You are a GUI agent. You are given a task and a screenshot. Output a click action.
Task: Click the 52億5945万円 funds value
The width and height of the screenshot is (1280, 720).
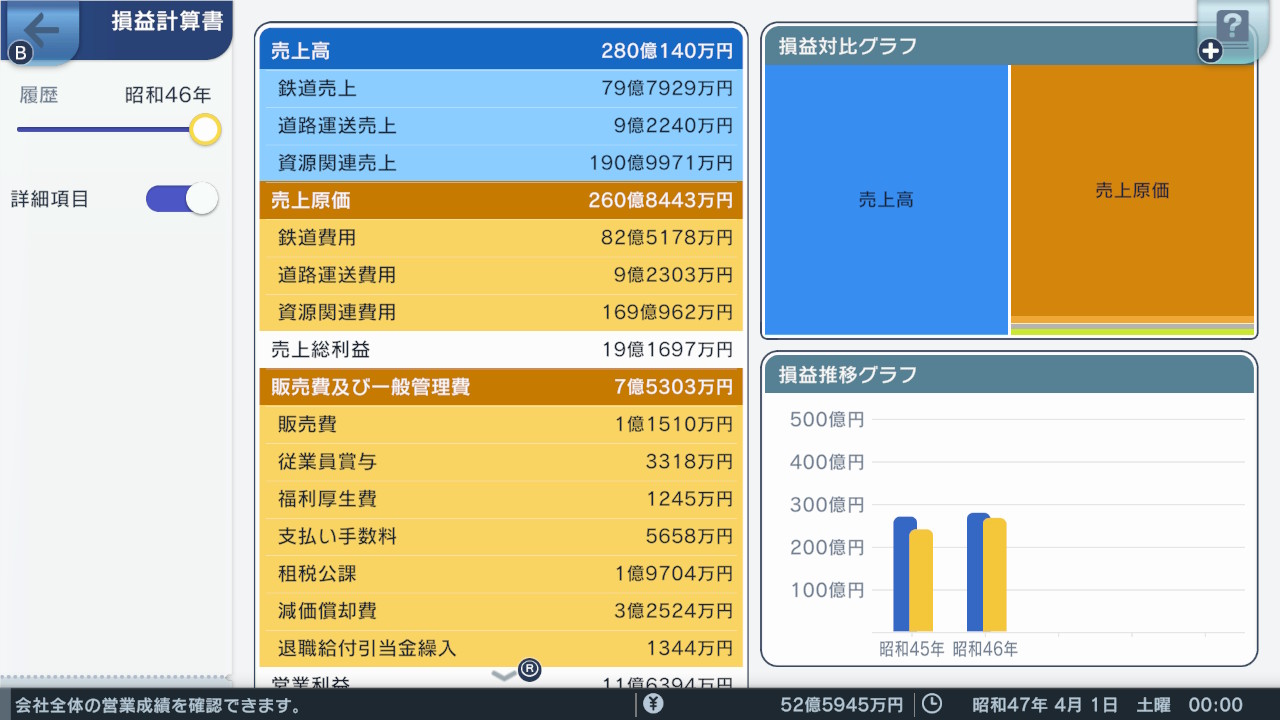click(841, 705)
